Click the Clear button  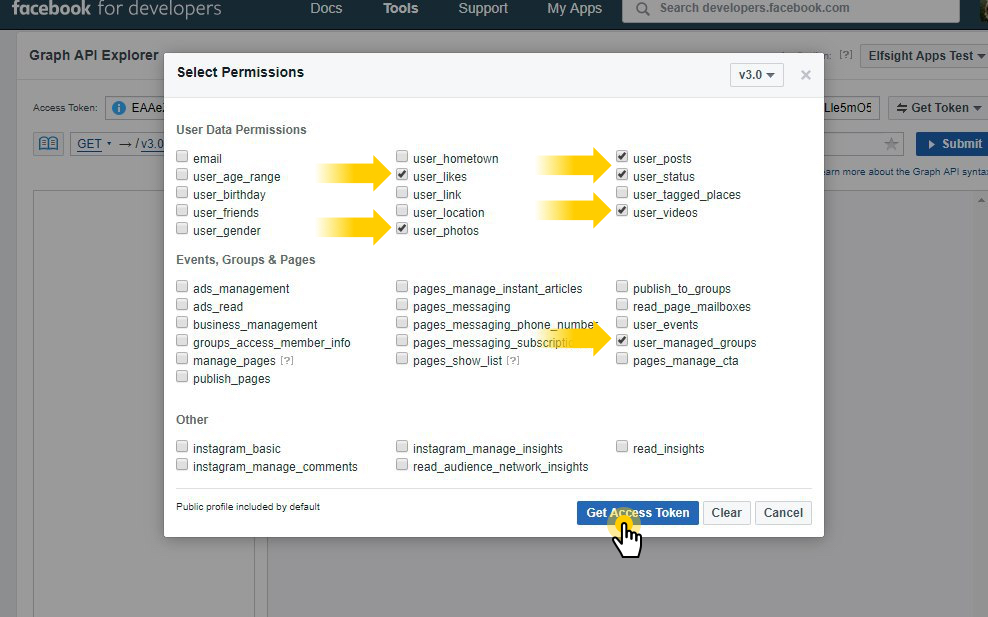726,512
